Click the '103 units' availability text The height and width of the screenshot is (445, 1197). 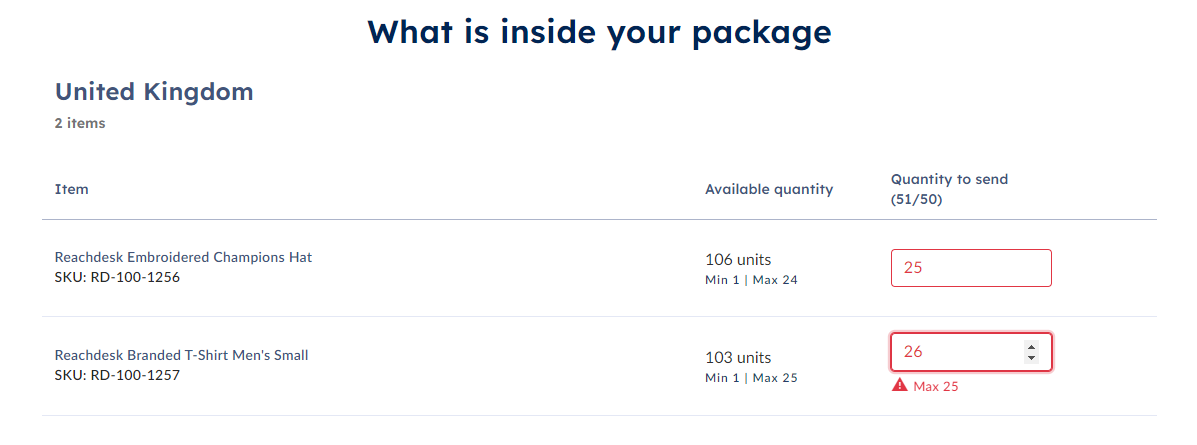tap(738, 357)
